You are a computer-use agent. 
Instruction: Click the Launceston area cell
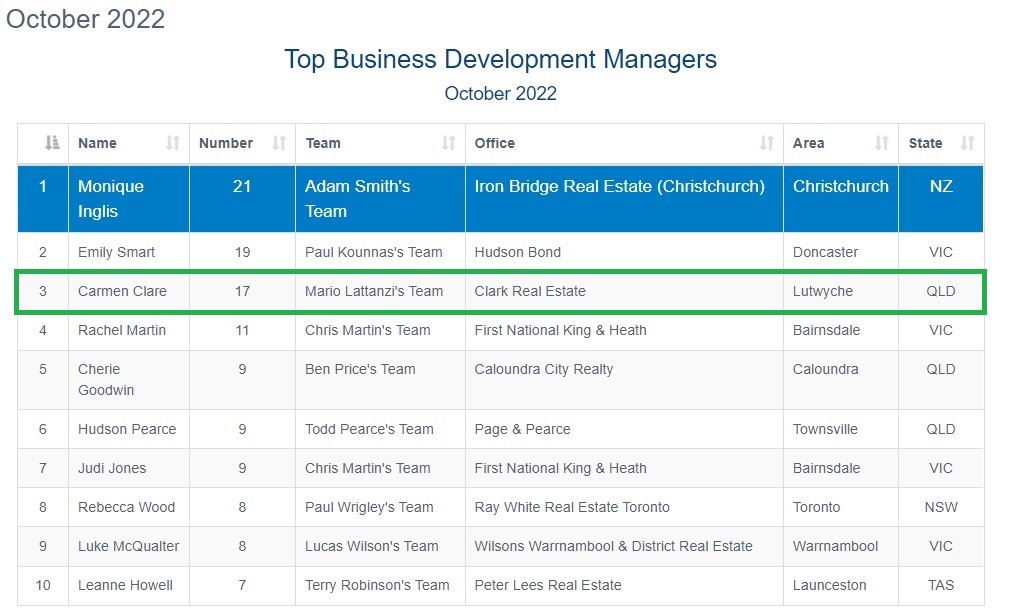(x=841, y=586)
